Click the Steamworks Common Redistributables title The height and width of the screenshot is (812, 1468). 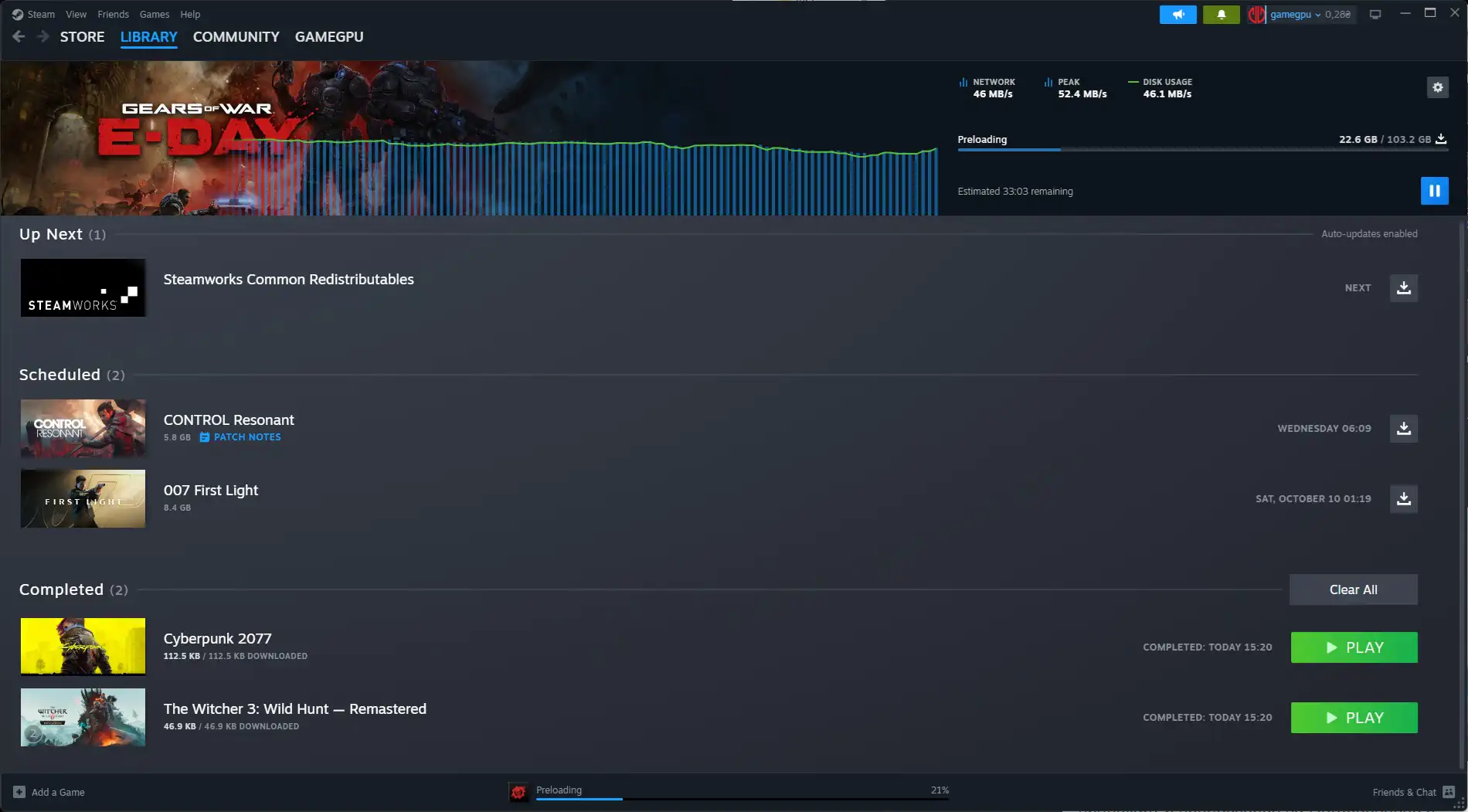click(288, 279)
